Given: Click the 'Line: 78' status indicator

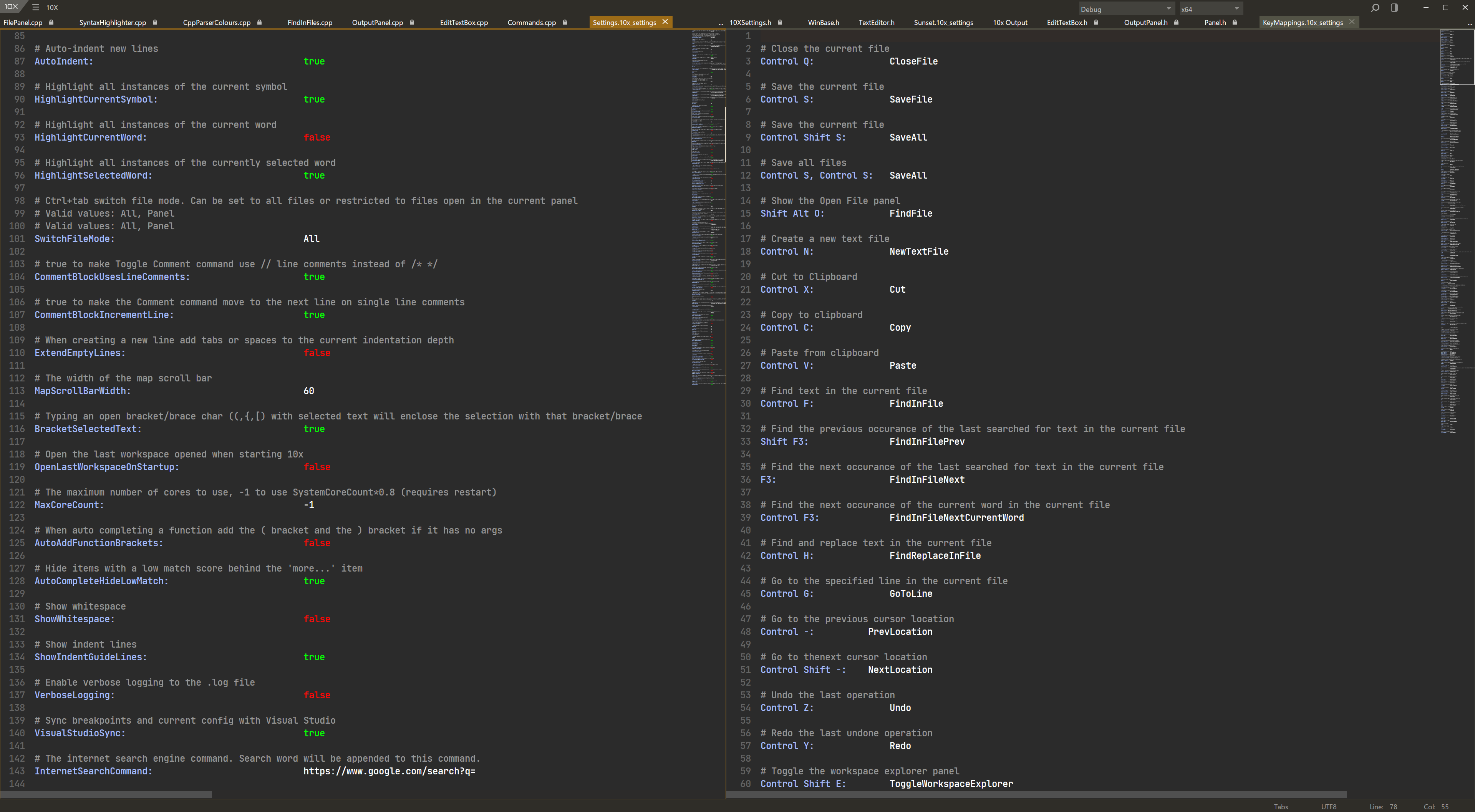Looking at the screenshot, I should point(1383,807).
